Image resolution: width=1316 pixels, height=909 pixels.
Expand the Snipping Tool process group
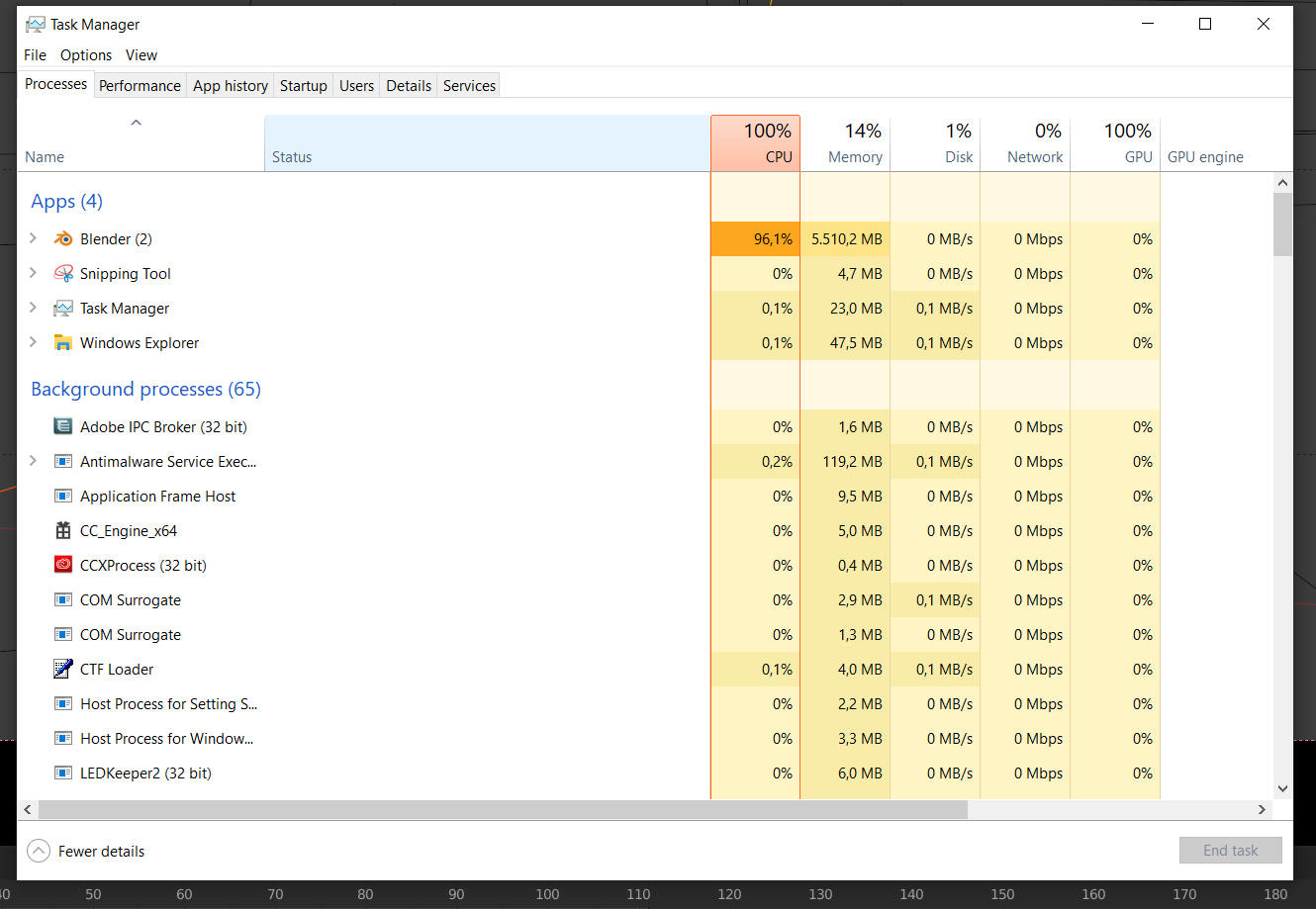pos(33,273)
